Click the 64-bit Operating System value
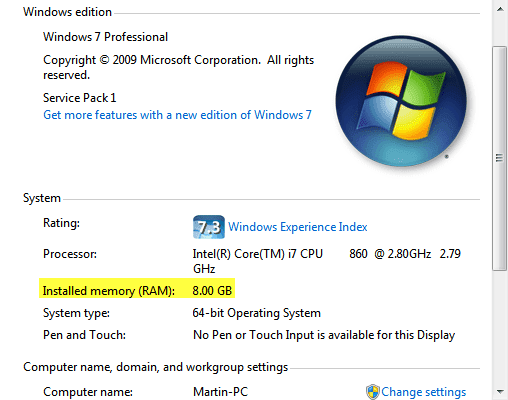The image size is (508, 400). point(257,313)
